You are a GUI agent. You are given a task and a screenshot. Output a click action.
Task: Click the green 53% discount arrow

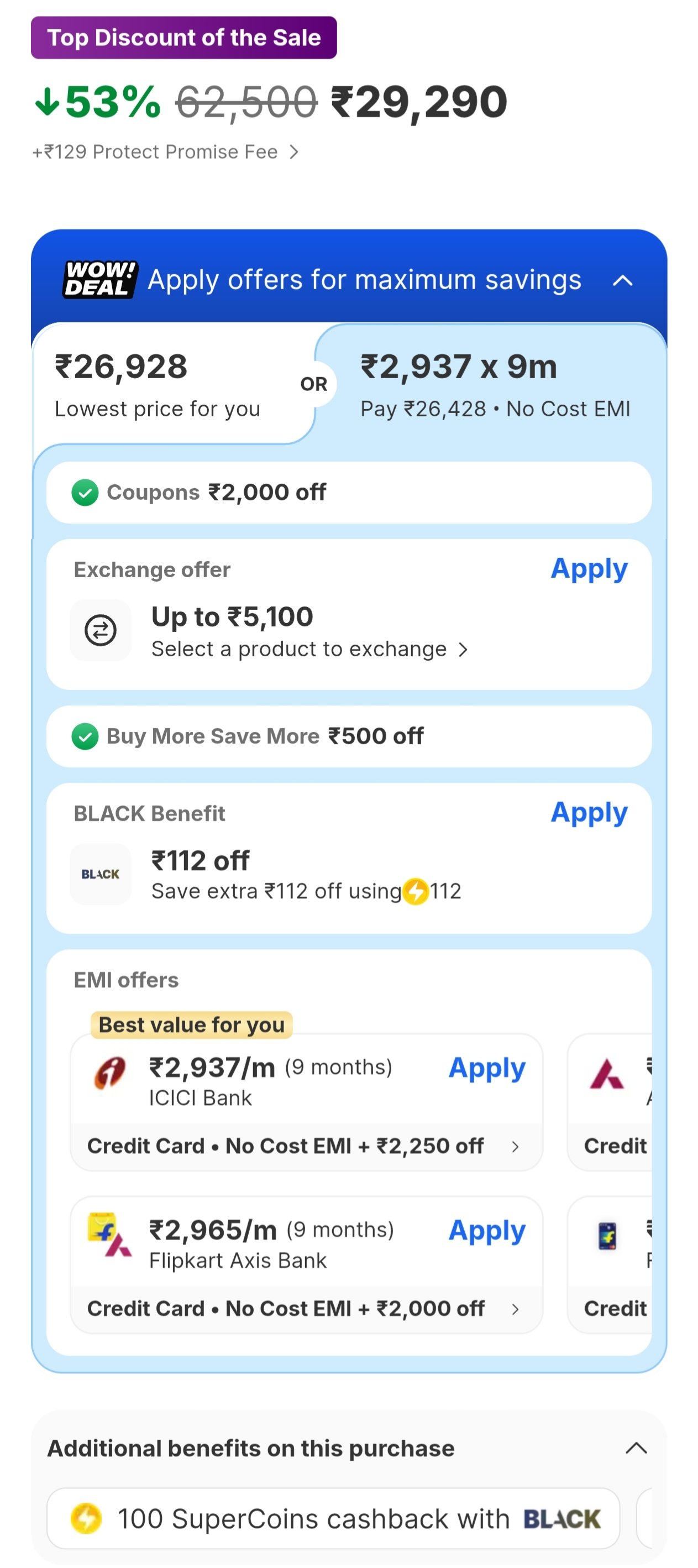point(47,102)
